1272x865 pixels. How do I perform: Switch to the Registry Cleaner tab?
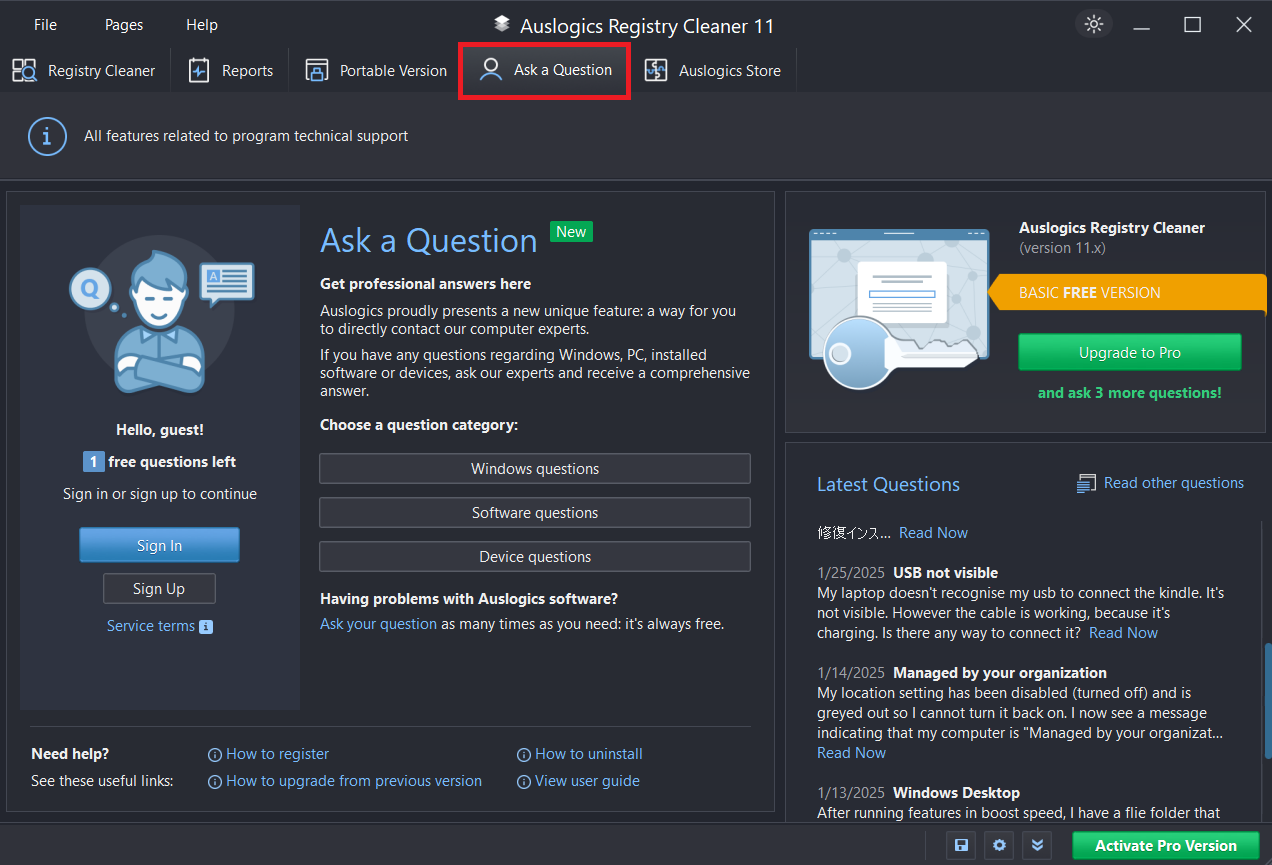tap(84, 70)
